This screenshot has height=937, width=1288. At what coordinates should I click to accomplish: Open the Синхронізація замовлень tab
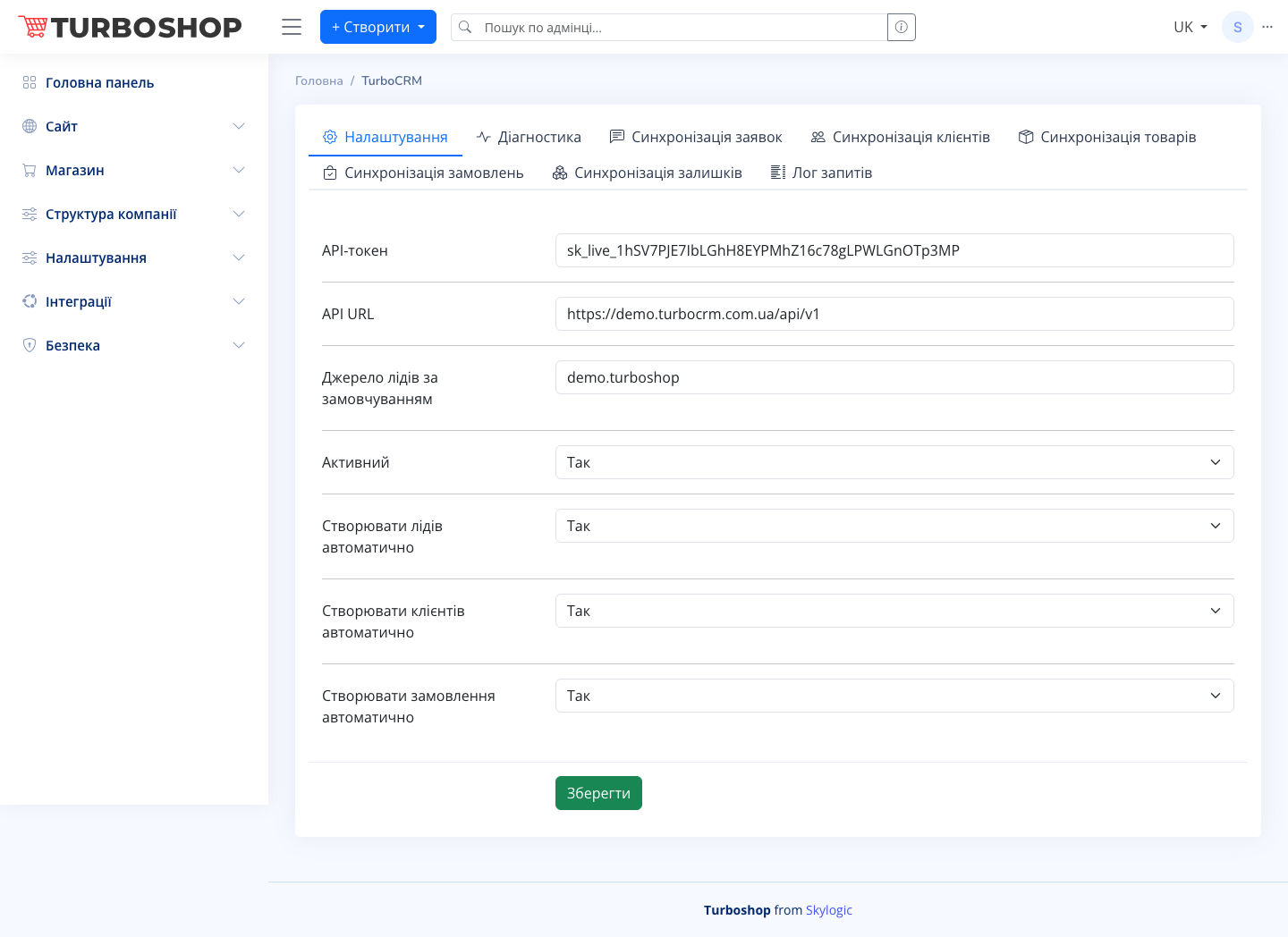423,173
